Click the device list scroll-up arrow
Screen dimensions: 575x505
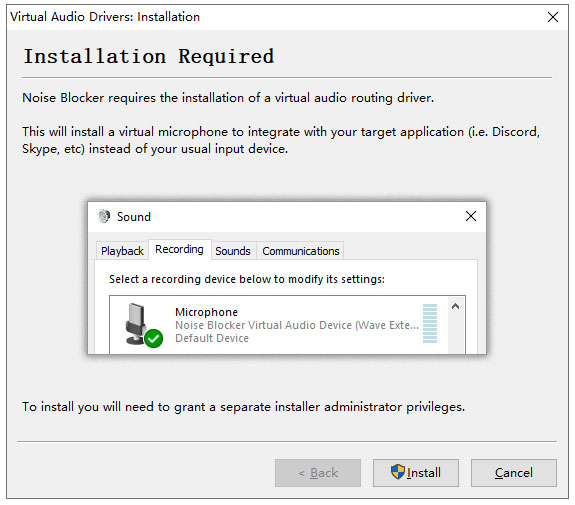click(x=455, y=306)
